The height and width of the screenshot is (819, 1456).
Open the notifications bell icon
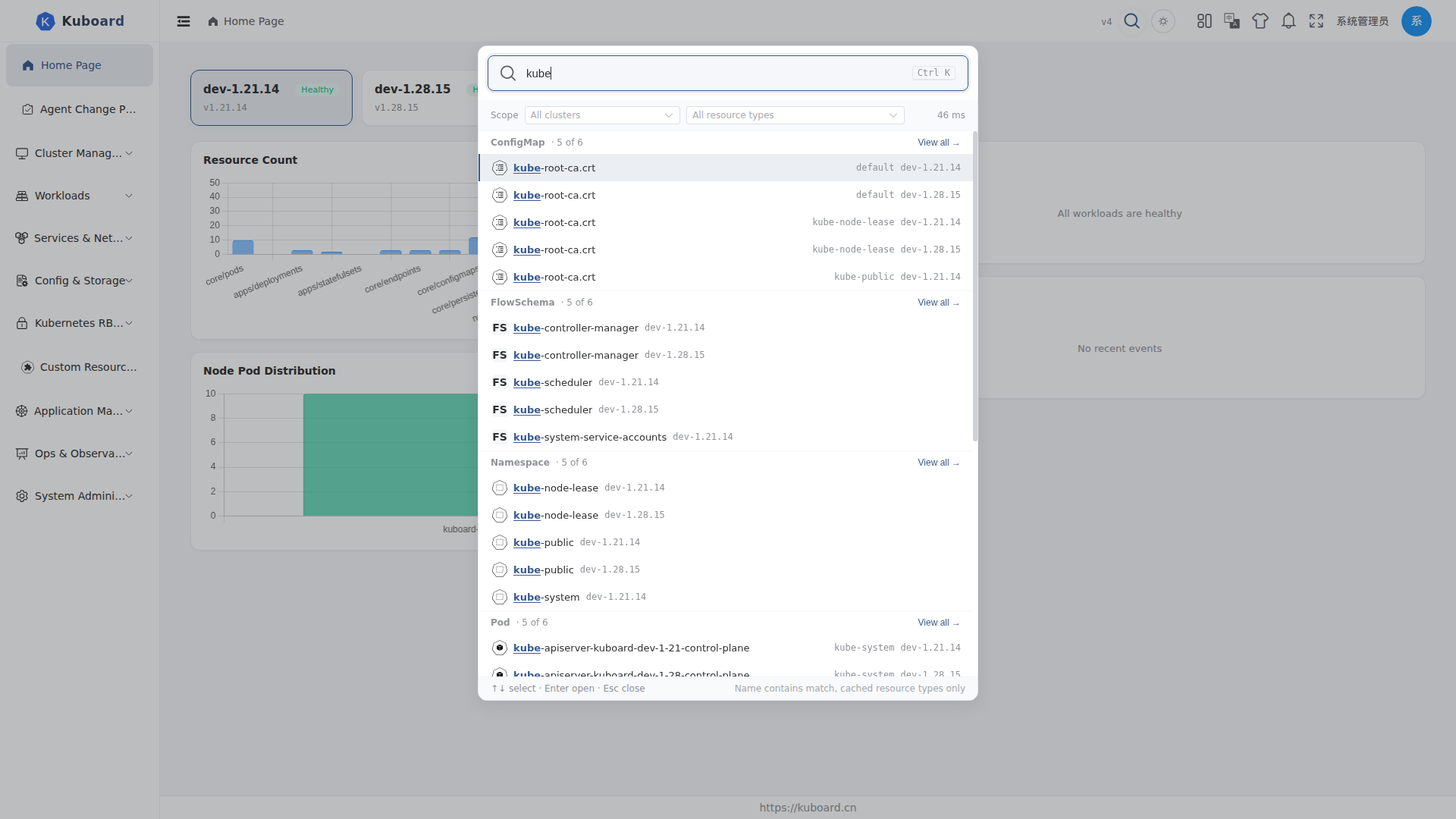[x=1288, y=21]
